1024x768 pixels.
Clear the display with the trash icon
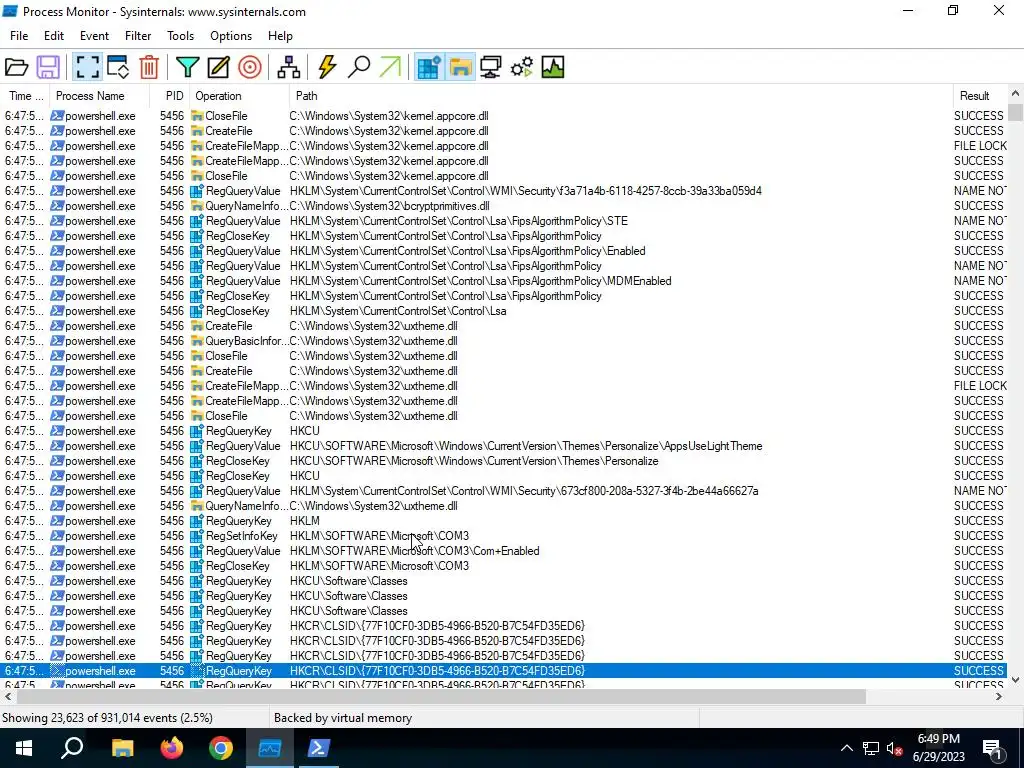[x=149, y=67]
